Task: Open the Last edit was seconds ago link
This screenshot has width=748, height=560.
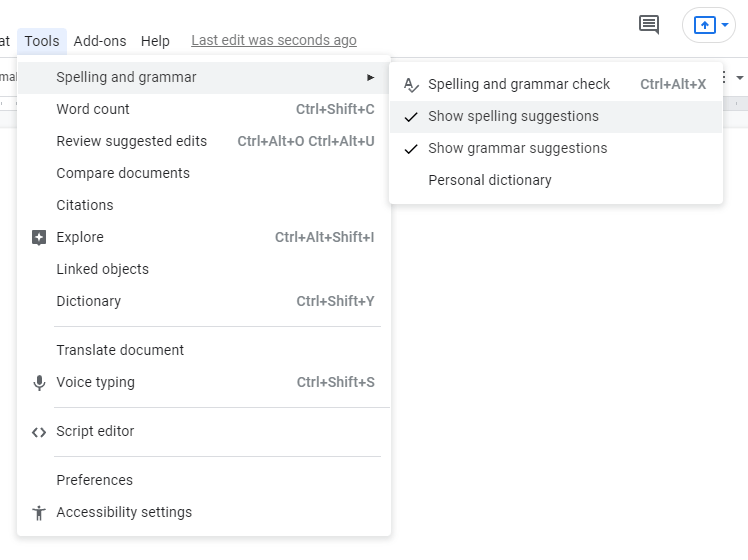Action: click(x=274, y=41)
